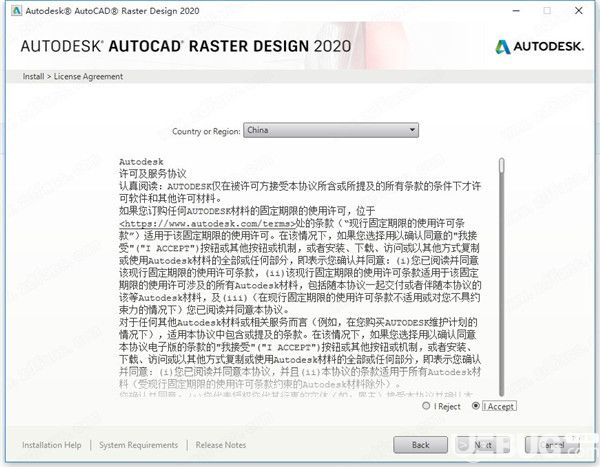Viewport: 600px width, 467px height.
Task: Click the Back button
Action: [420, 445]
